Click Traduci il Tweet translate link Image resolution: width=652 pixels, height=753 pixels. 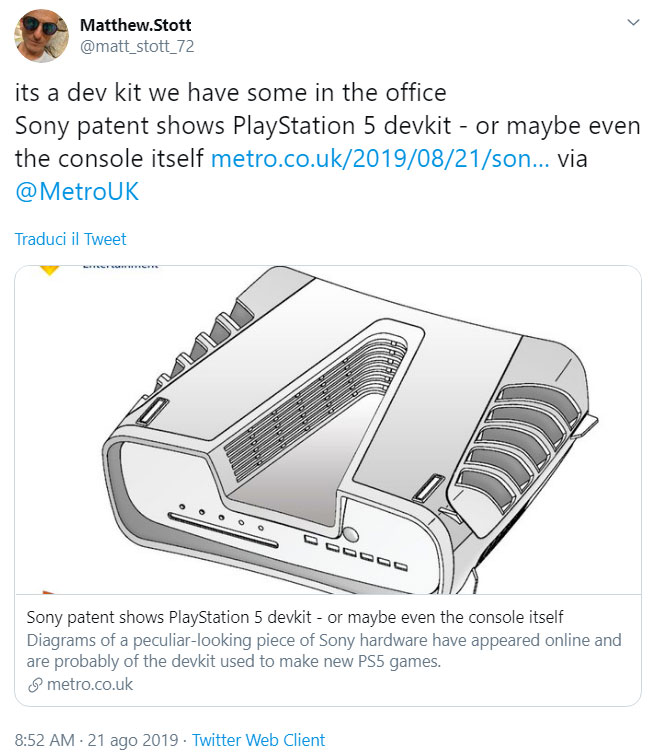71,239
